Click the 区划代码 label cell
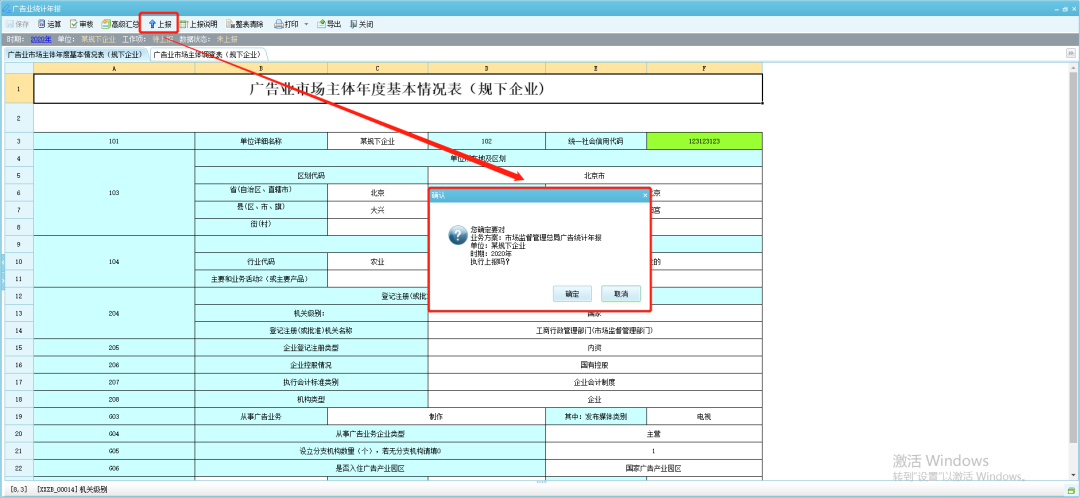 (311, 176)
